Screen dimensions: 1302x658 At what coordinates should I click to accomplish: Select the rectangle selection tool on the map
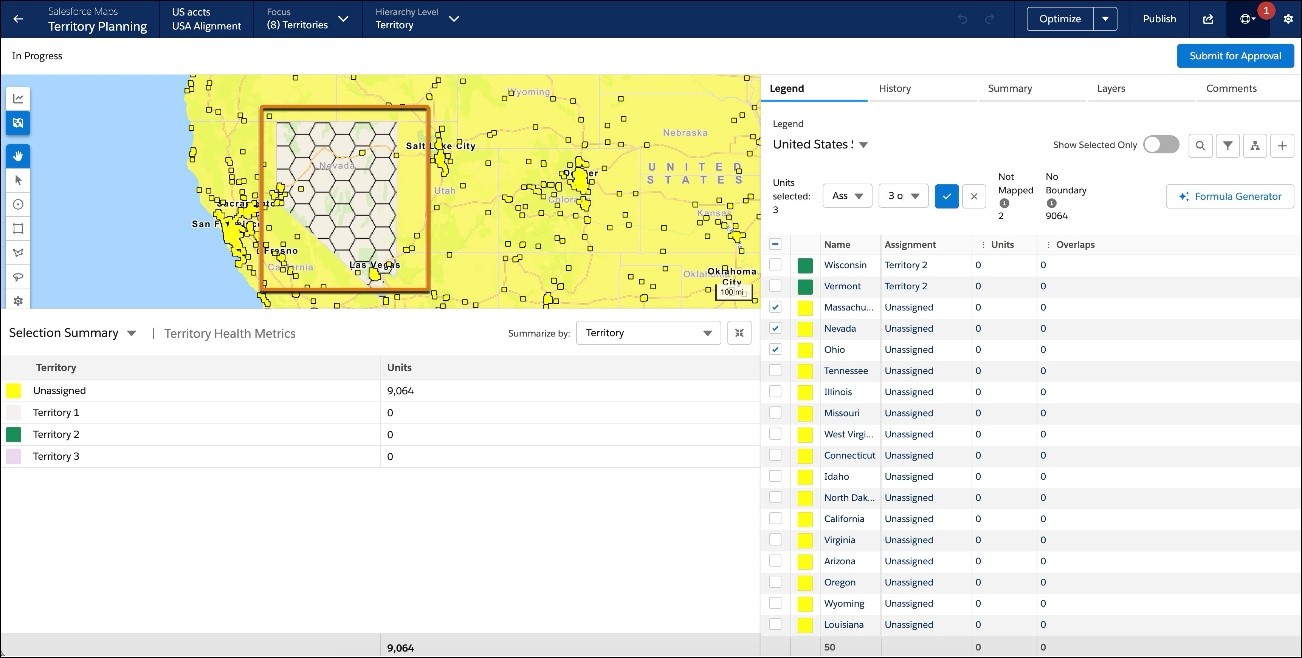pos(18,228)
